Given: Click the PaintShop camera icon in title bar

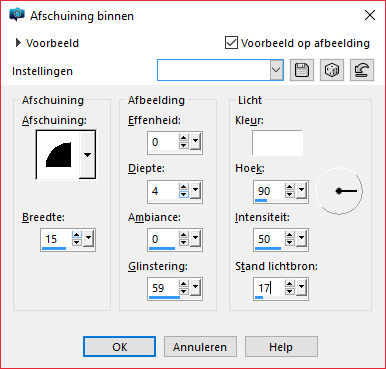Looking at the screenshot, I should [17, 15].
